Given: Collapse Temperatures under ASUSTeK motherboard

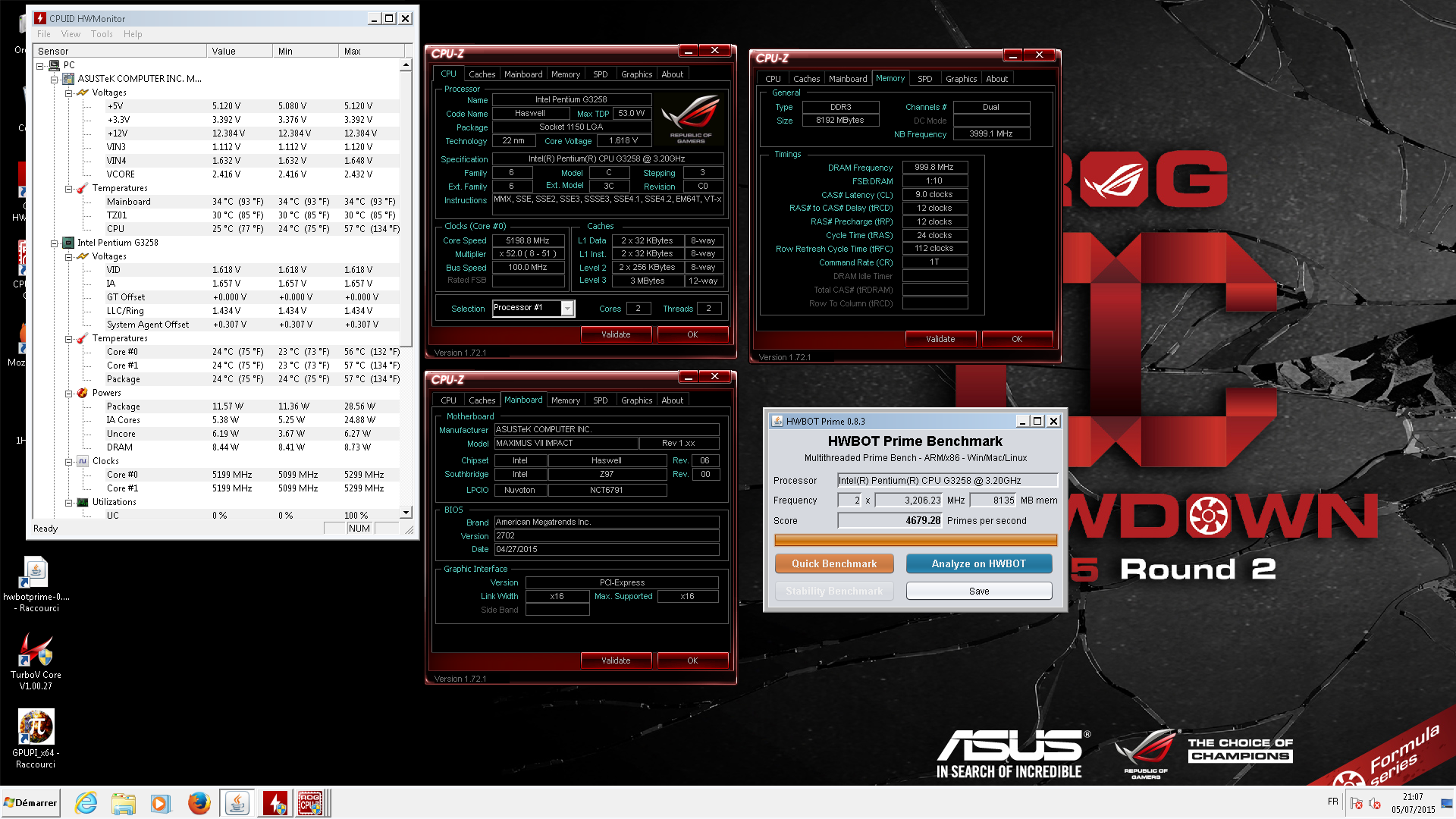Looking at the screenshot, I should coord(69,189).
